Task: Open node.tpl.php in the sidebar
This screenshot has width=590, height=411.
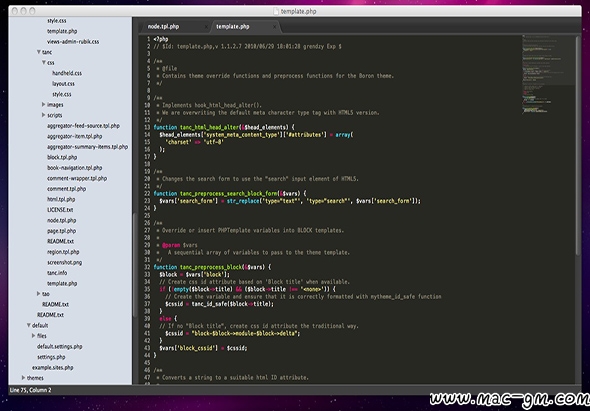Action: coord(61,220)
